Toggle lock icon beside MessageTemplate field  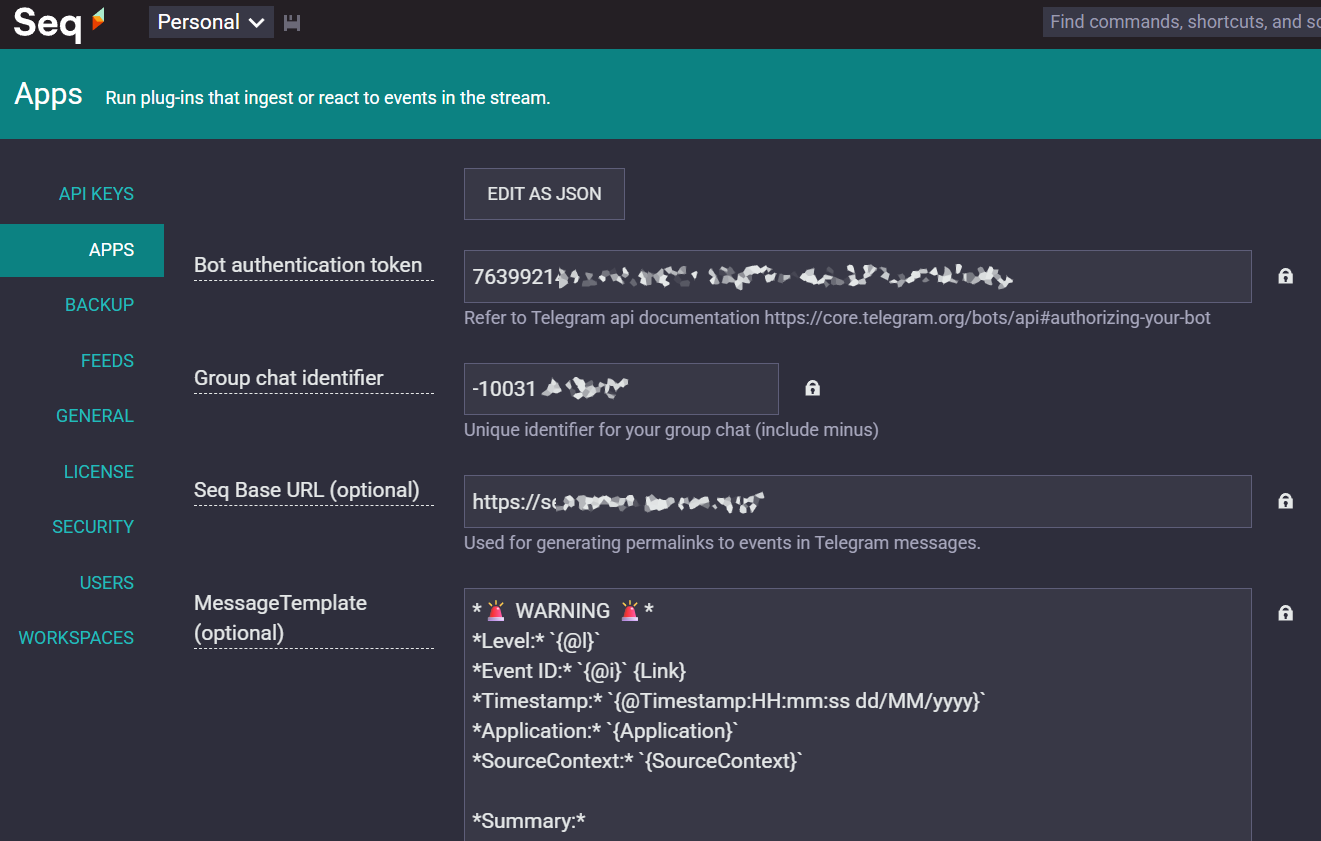pos(1286,613)
